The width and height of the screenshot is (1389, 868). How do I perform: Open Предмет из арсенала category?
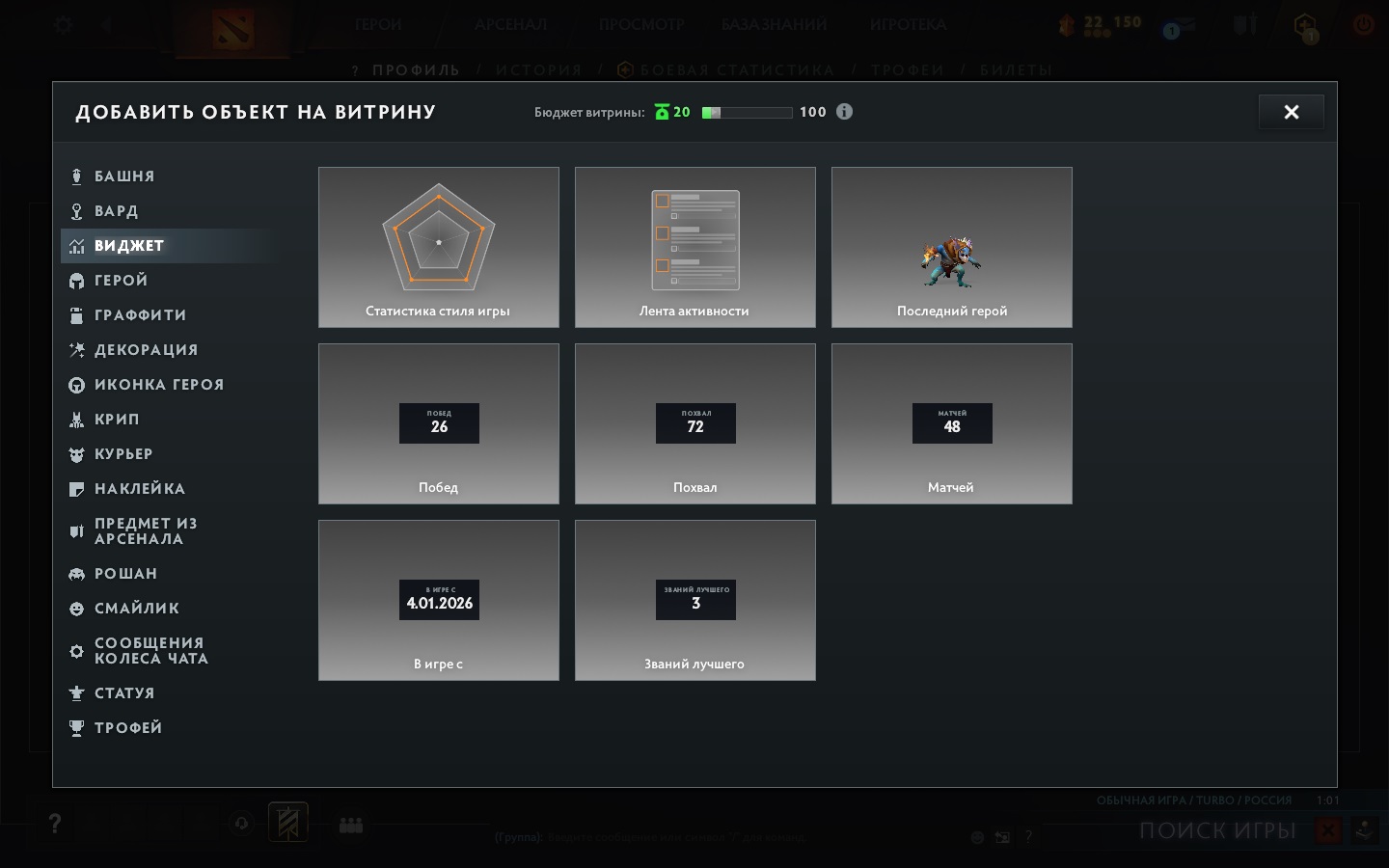[x=145, y=531]
